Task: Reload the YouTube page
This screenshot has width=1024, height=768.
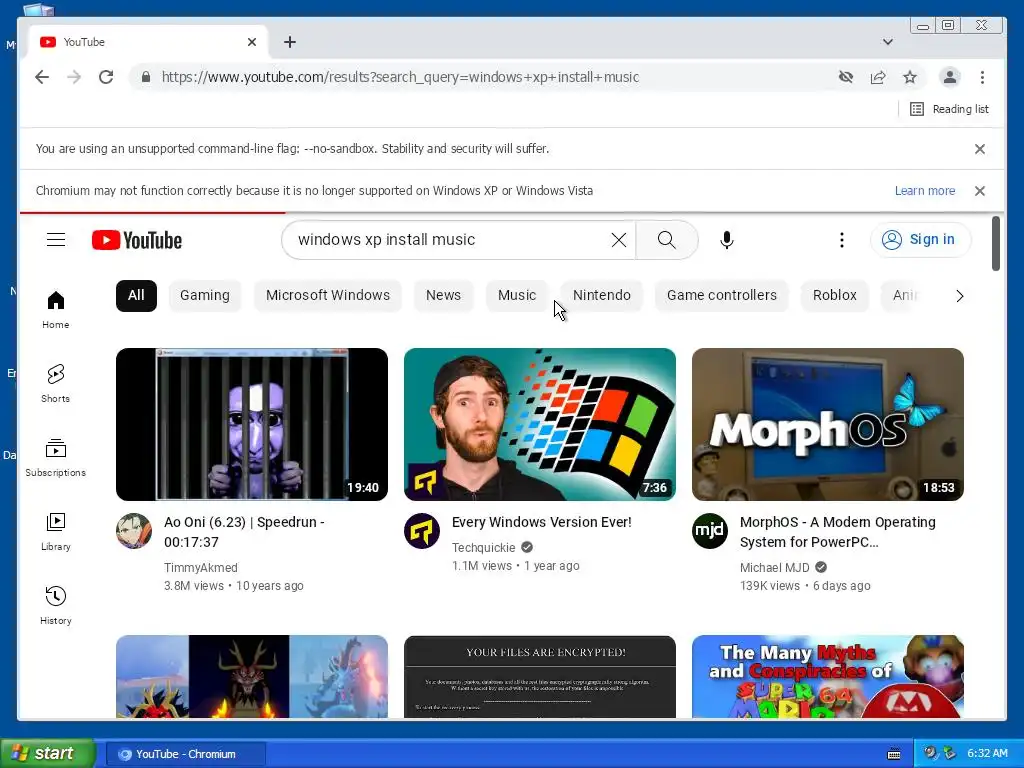Action: (106, 77)
